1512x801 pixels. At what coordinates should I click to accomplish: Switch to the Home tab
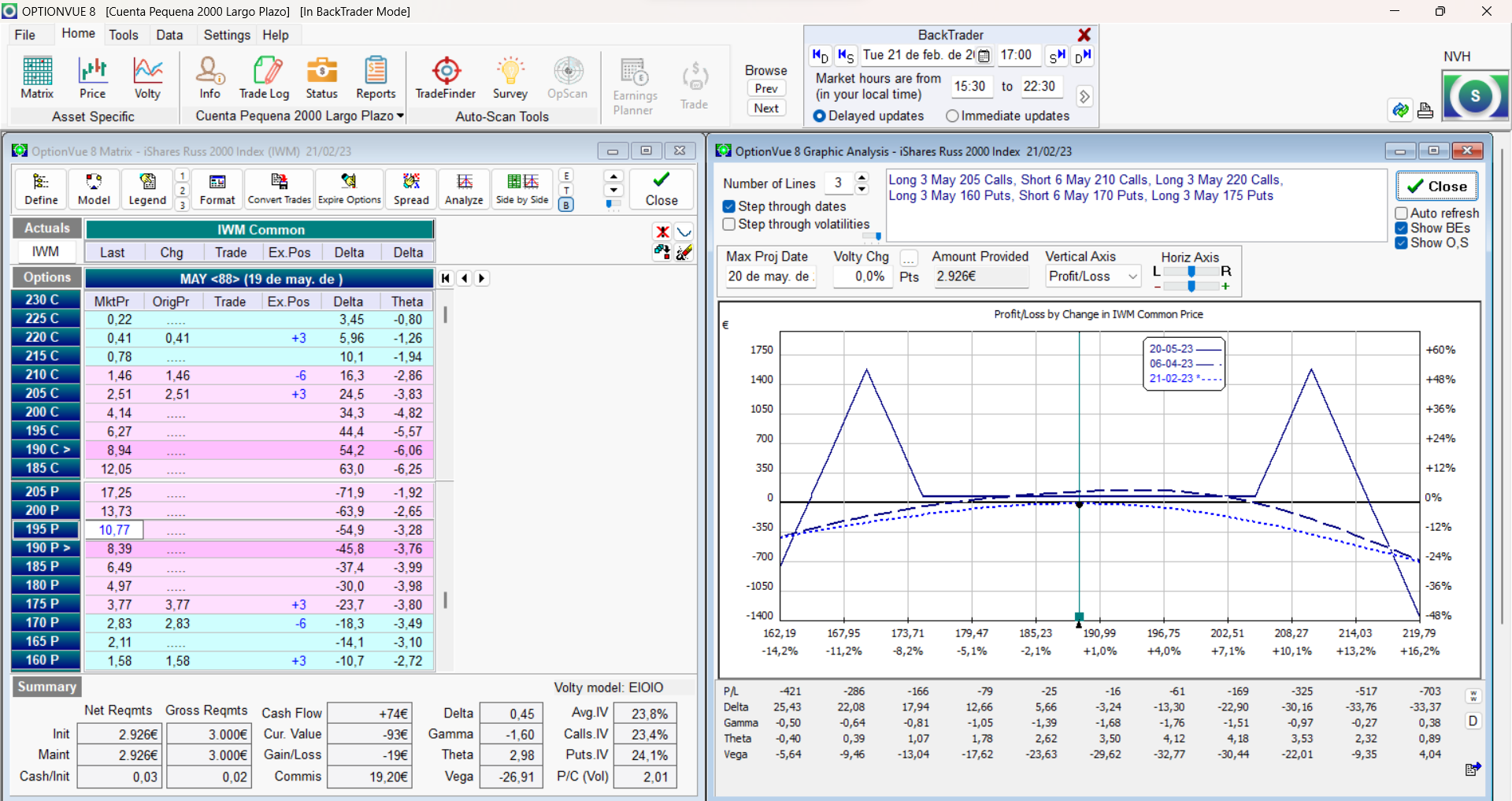click(78, 33)
